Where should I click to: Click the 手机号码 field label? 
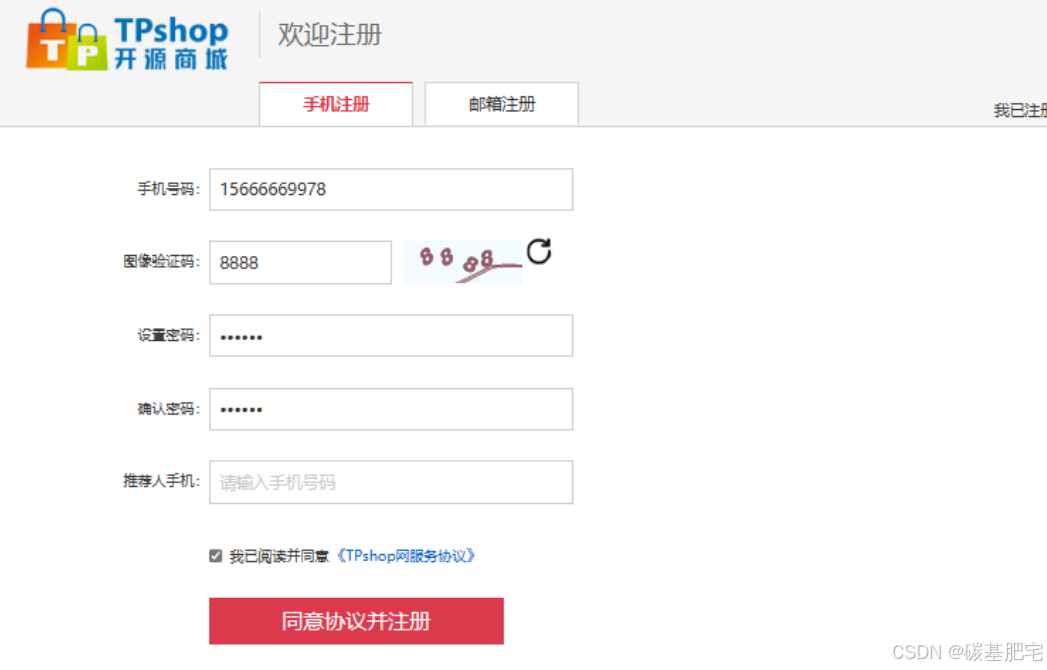click(168, 189)
